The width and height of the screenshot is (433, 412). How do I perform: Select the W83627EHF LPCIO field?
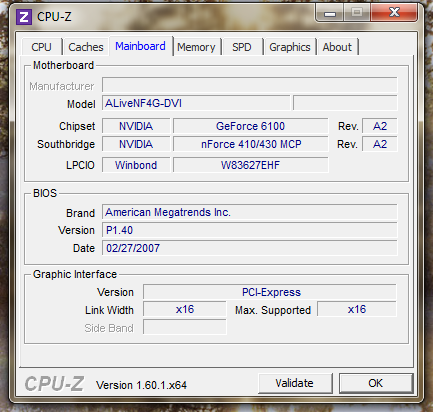250,165
